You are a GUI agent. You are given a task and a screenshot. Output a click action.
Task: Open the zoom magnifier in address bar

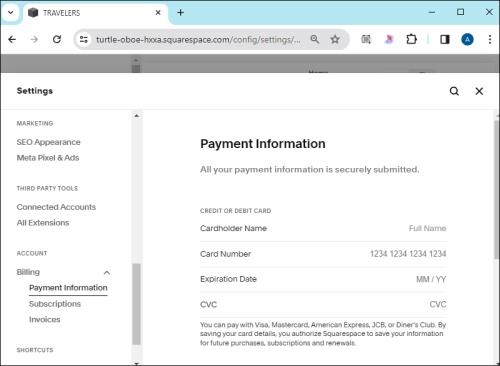[315, 39]
